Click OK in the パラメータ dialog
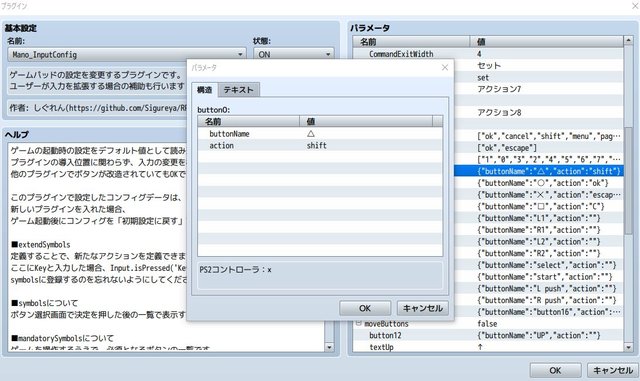Image resolution: width=640 pixels, height=381 pixels. point(365,308)
